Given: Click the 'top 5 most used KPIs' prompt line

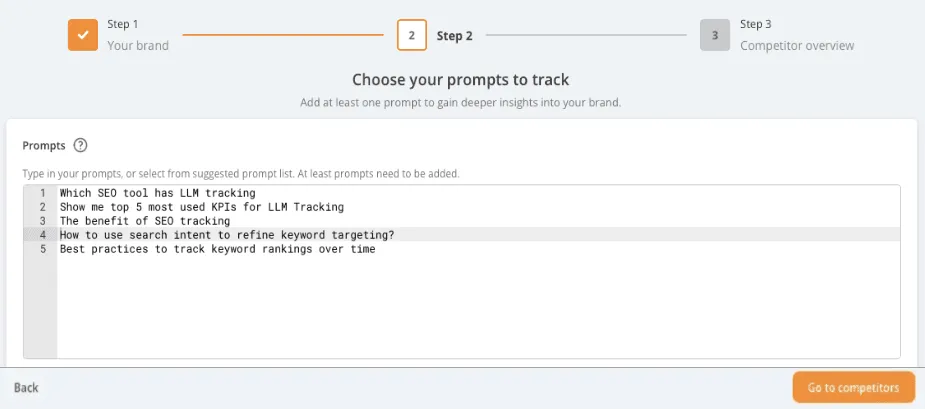Looking at the screenshot, I should pyautogui.click(x=201, y=207).
